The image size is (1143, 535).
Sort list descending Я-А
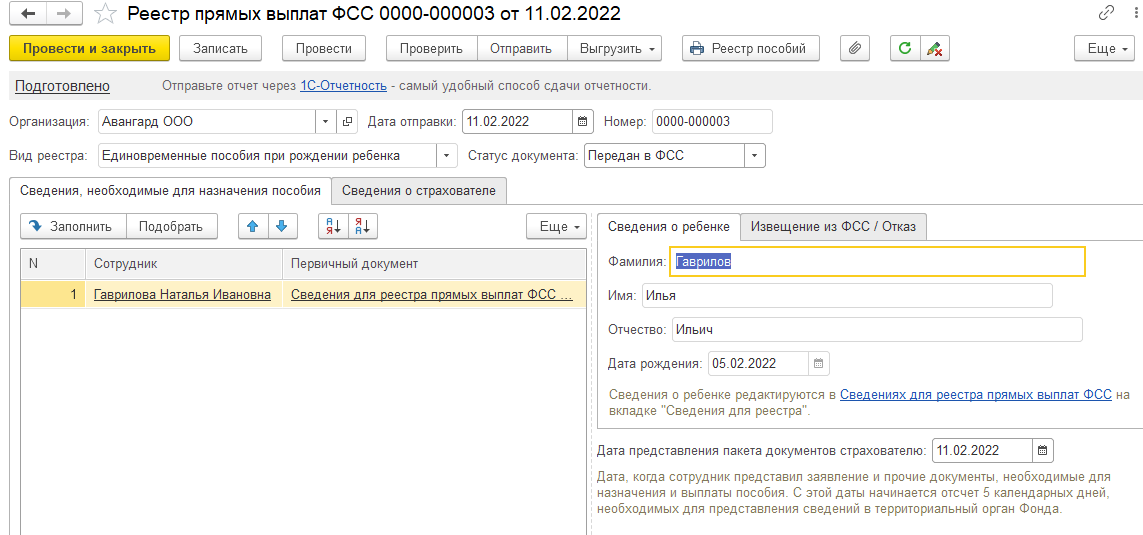coord(363,227)
